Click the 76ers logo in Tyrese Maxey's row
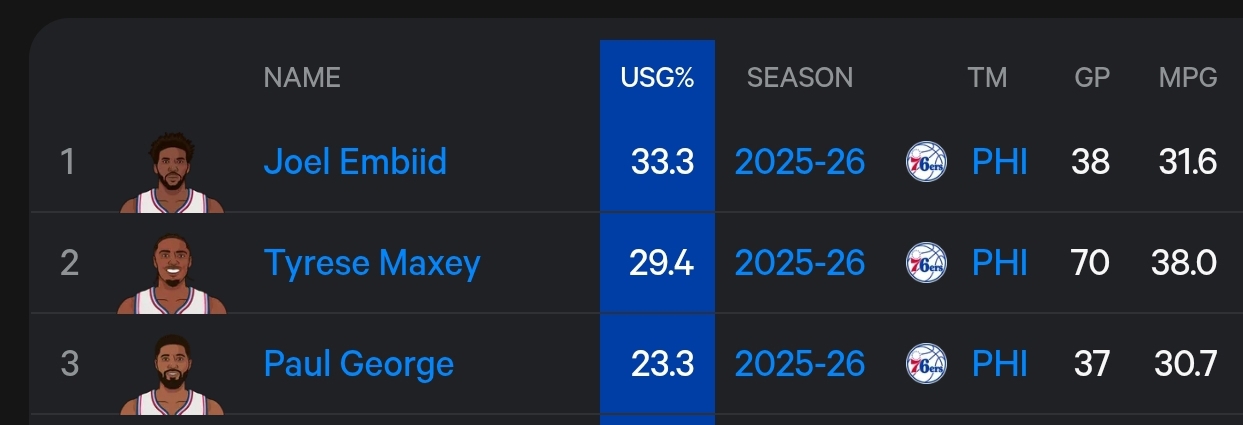The image size is (1243, 425). coord(927,263)
